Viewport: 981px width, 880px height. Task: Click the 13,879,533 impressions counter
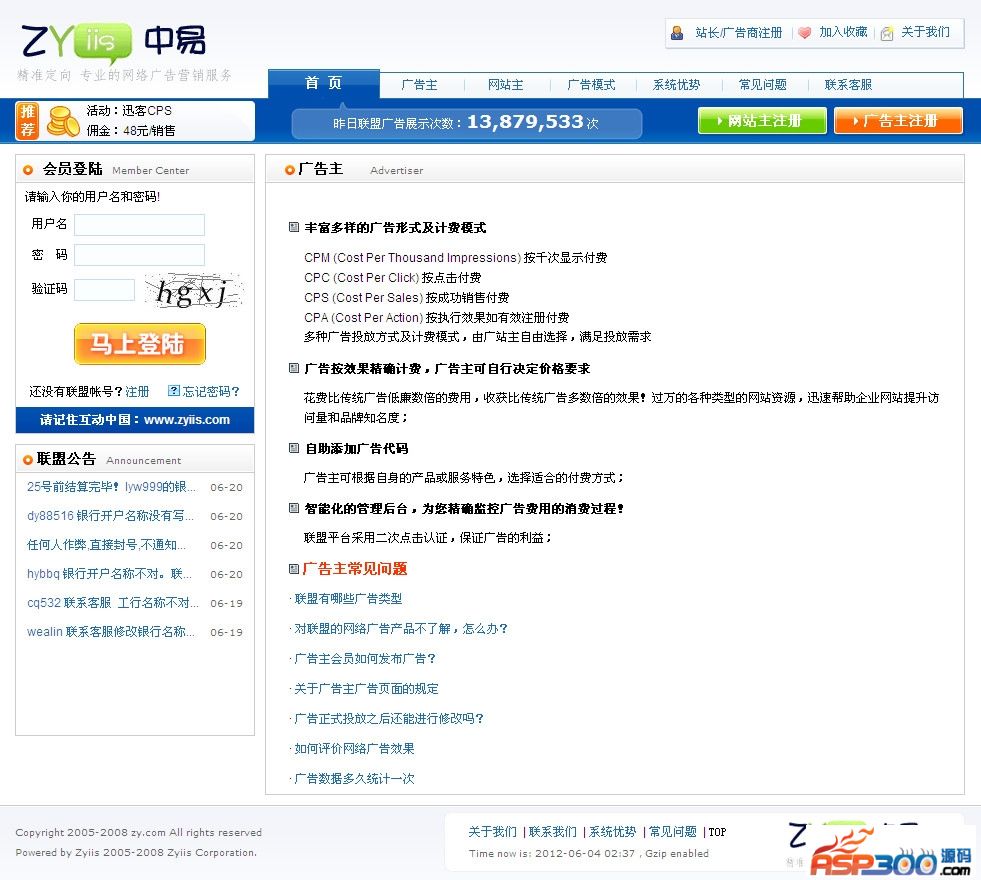click(x=525, y=121)
